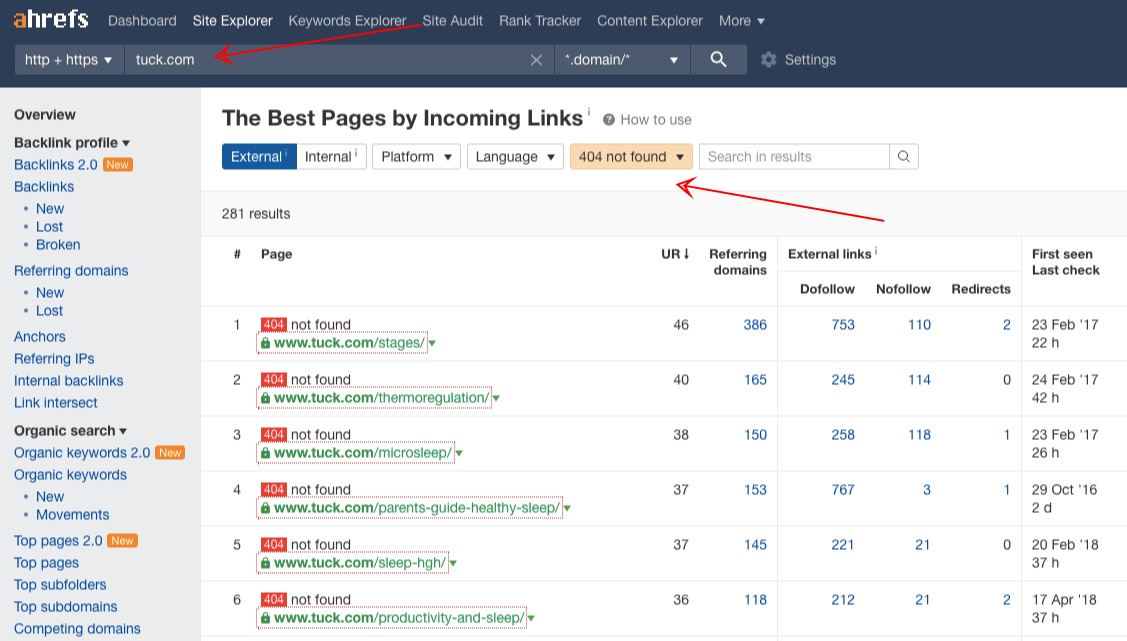Screen dimensions: 1127x641
Task: Open Top subdomains report
Action: tap(65, 607)
